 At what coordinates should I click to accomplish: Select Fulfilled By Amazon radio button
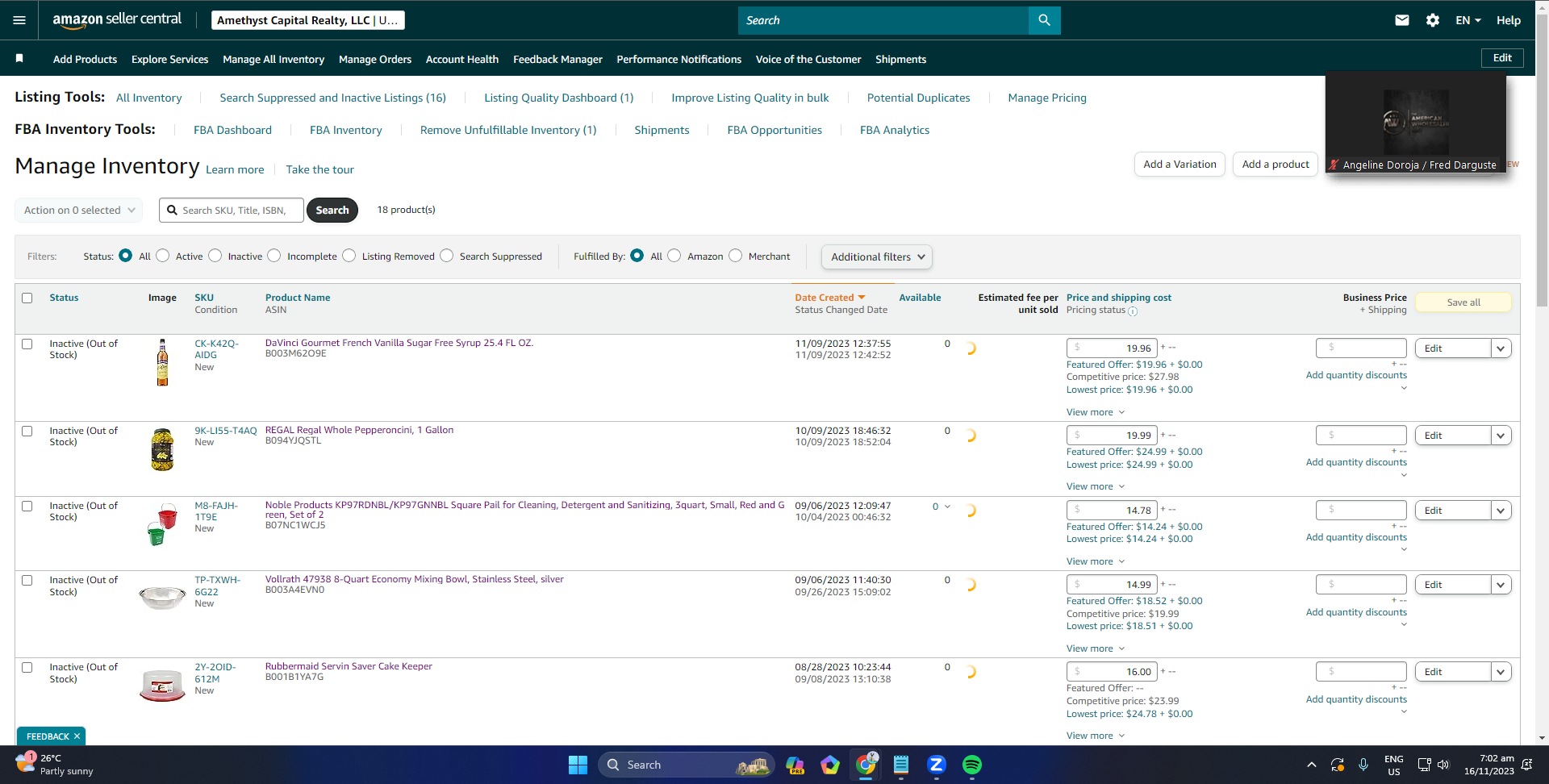[x=674, y=256]
